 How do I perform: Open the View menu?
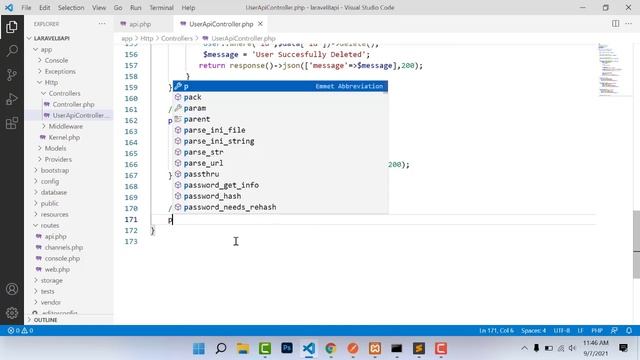[x=99, y=7]
